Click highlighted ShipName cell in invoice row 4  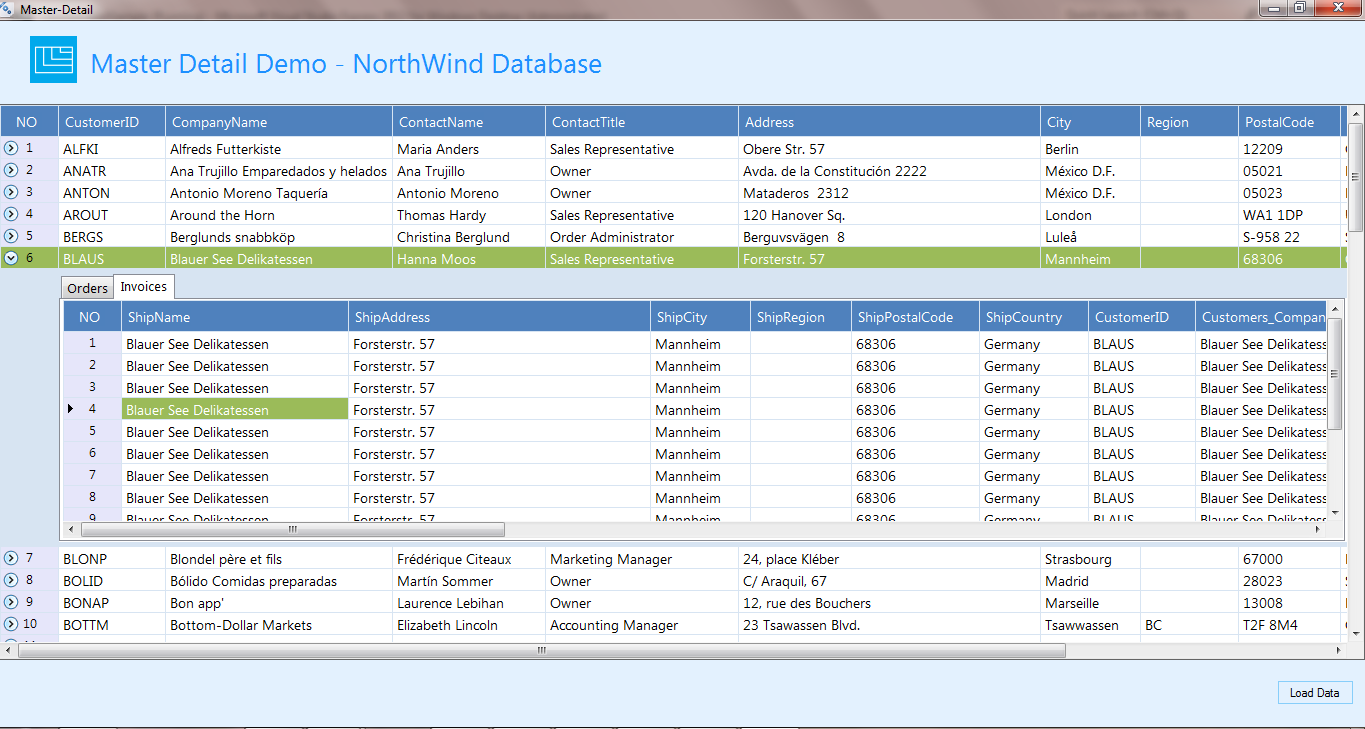235,409
